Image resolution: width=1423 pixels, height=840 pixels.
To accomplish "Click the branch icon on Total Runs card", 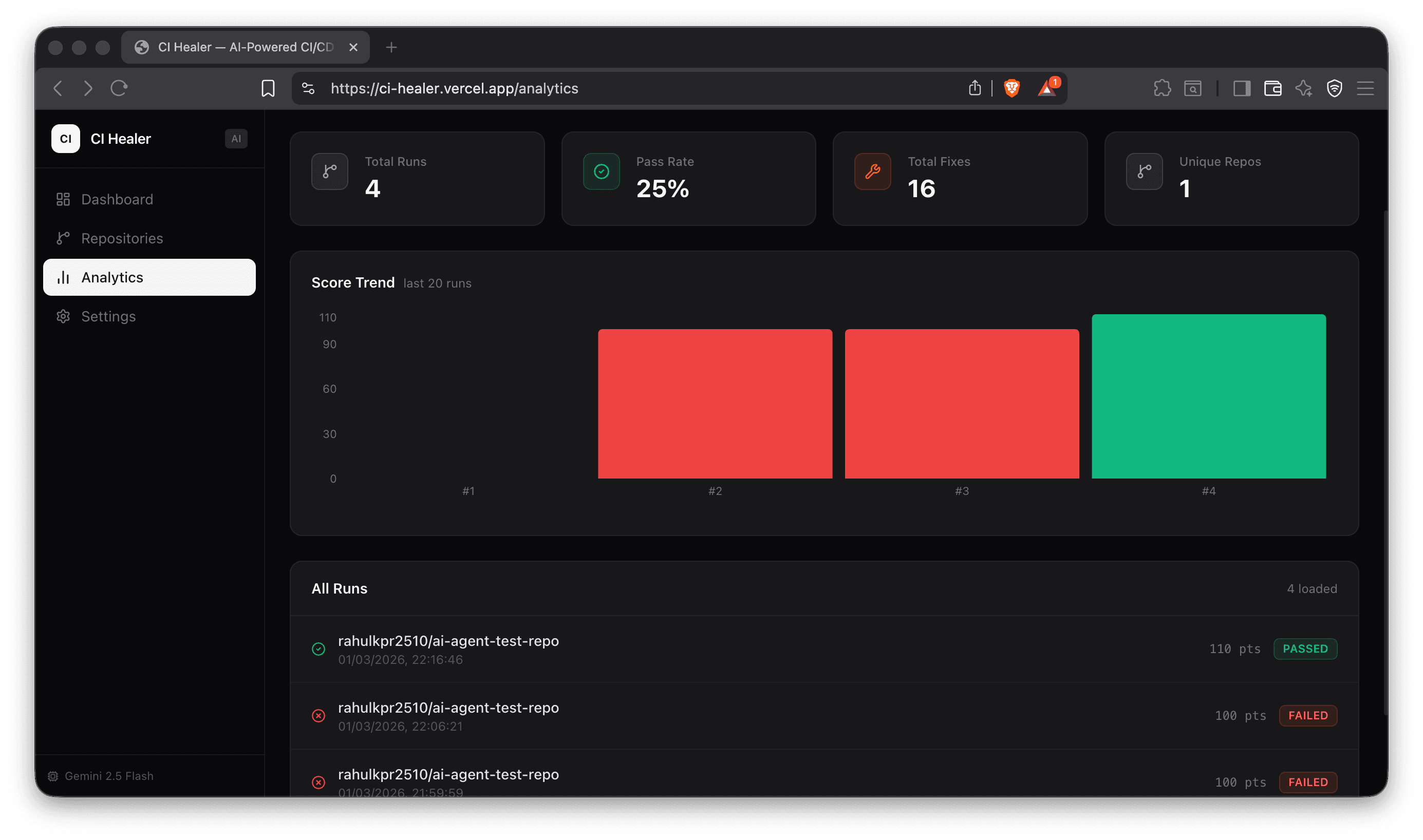I will 329,171.
